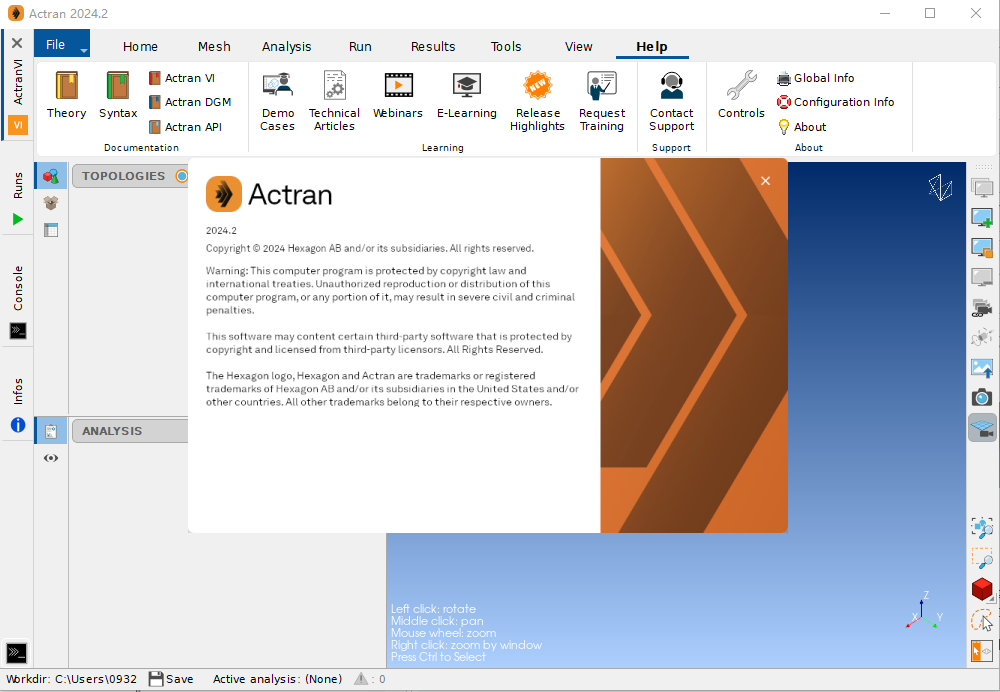Click the Workdir path in status bar
This screenshot has width=1000, height=692.
[71, 679]
